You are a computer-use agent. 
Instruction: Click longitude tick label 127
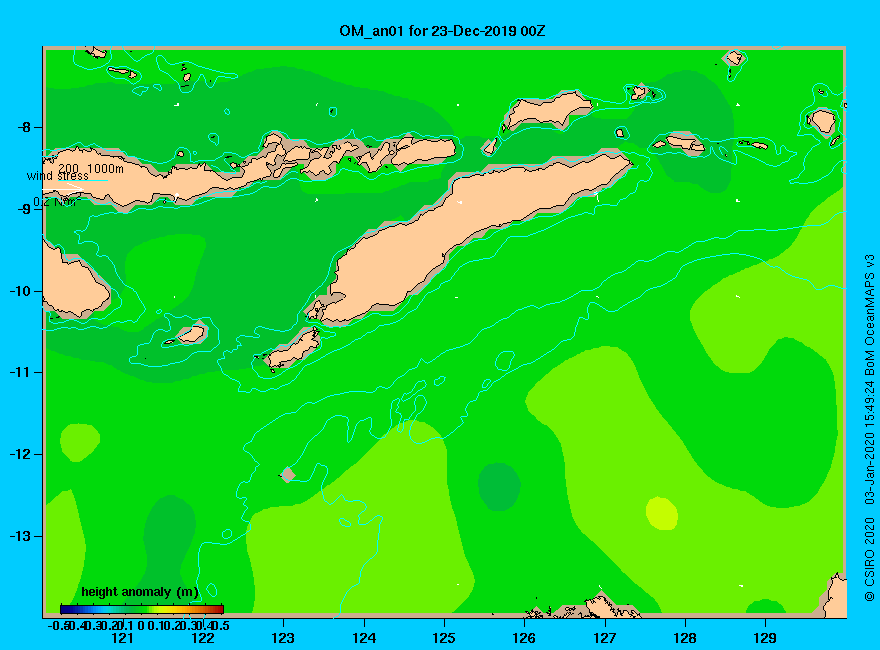point(604,638)
